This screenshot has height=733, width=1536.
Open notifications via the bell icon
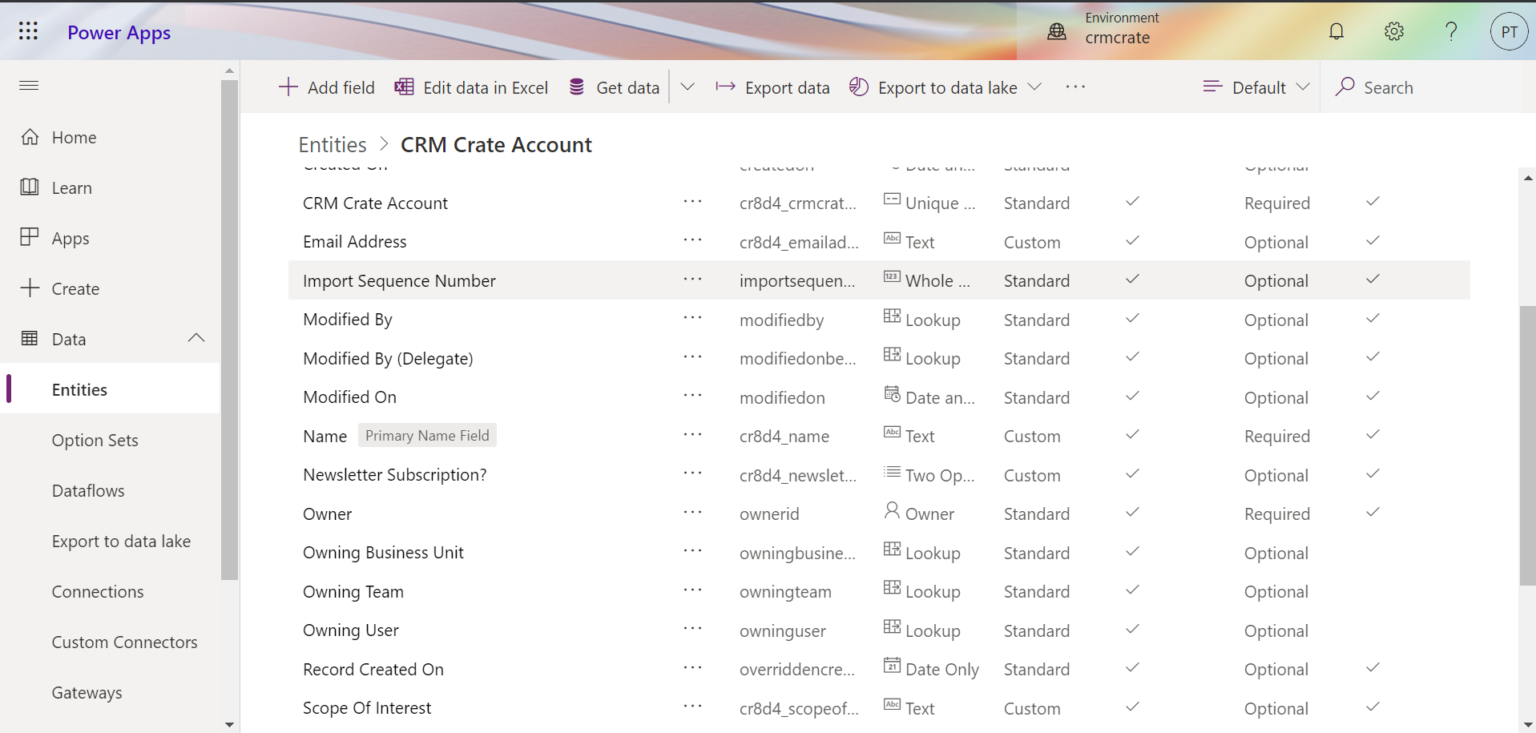[1336, 31]
